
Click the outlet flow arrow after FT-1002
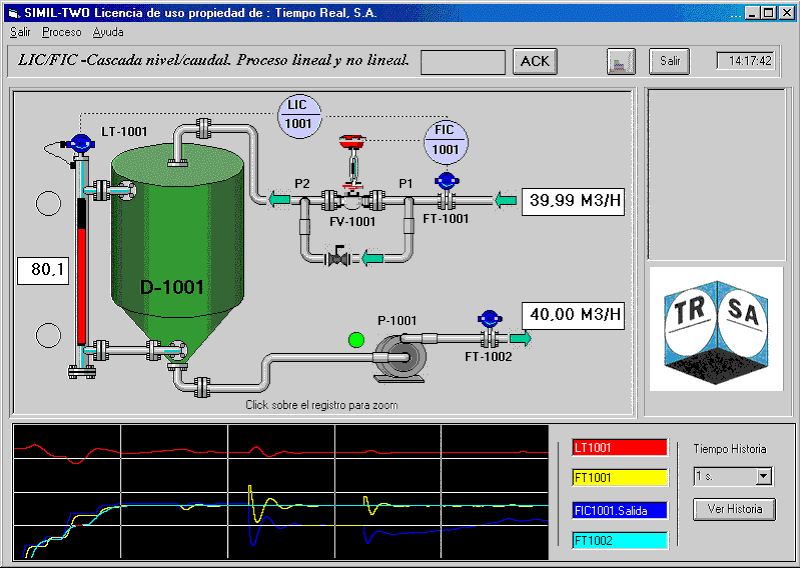point(520,338)
